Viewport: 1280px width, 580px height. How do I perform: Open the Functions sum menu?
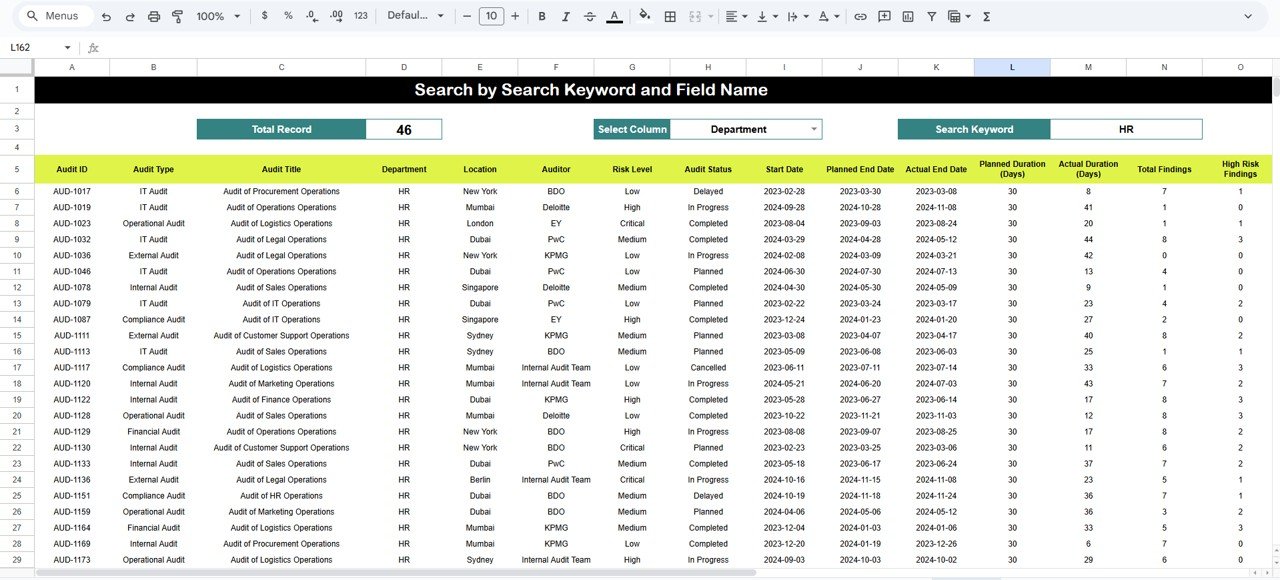click(x=985, y=16)
